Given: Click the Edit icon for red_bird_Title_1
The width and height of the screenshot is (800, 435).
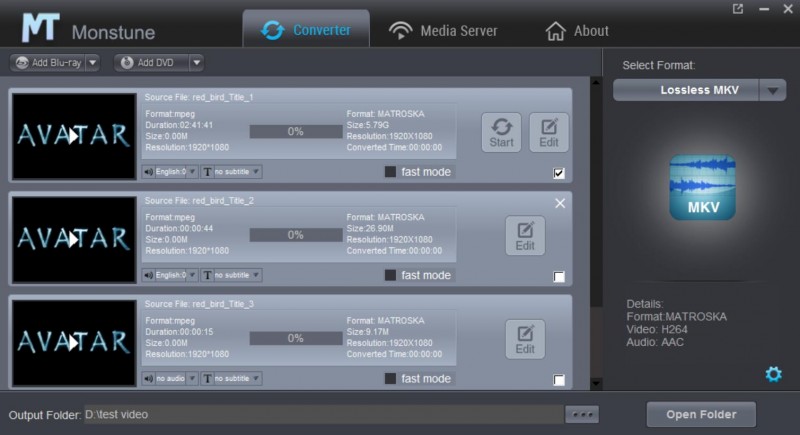Looking at the screenshot, I should (548, 132).
